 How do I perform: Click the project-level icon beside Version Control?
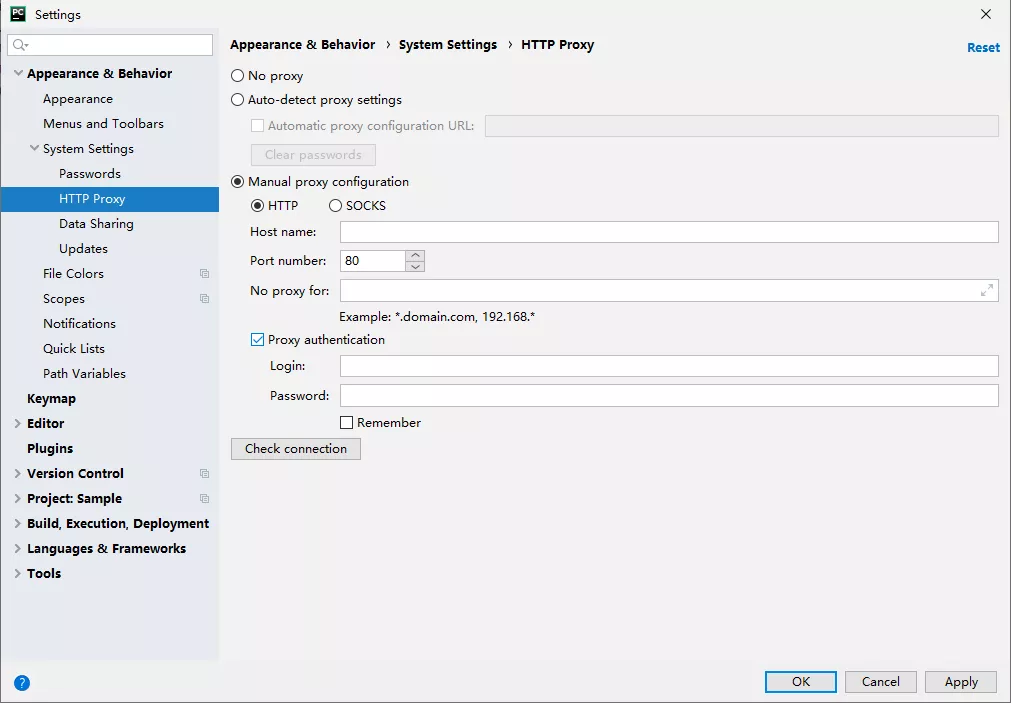coord(204,473)
